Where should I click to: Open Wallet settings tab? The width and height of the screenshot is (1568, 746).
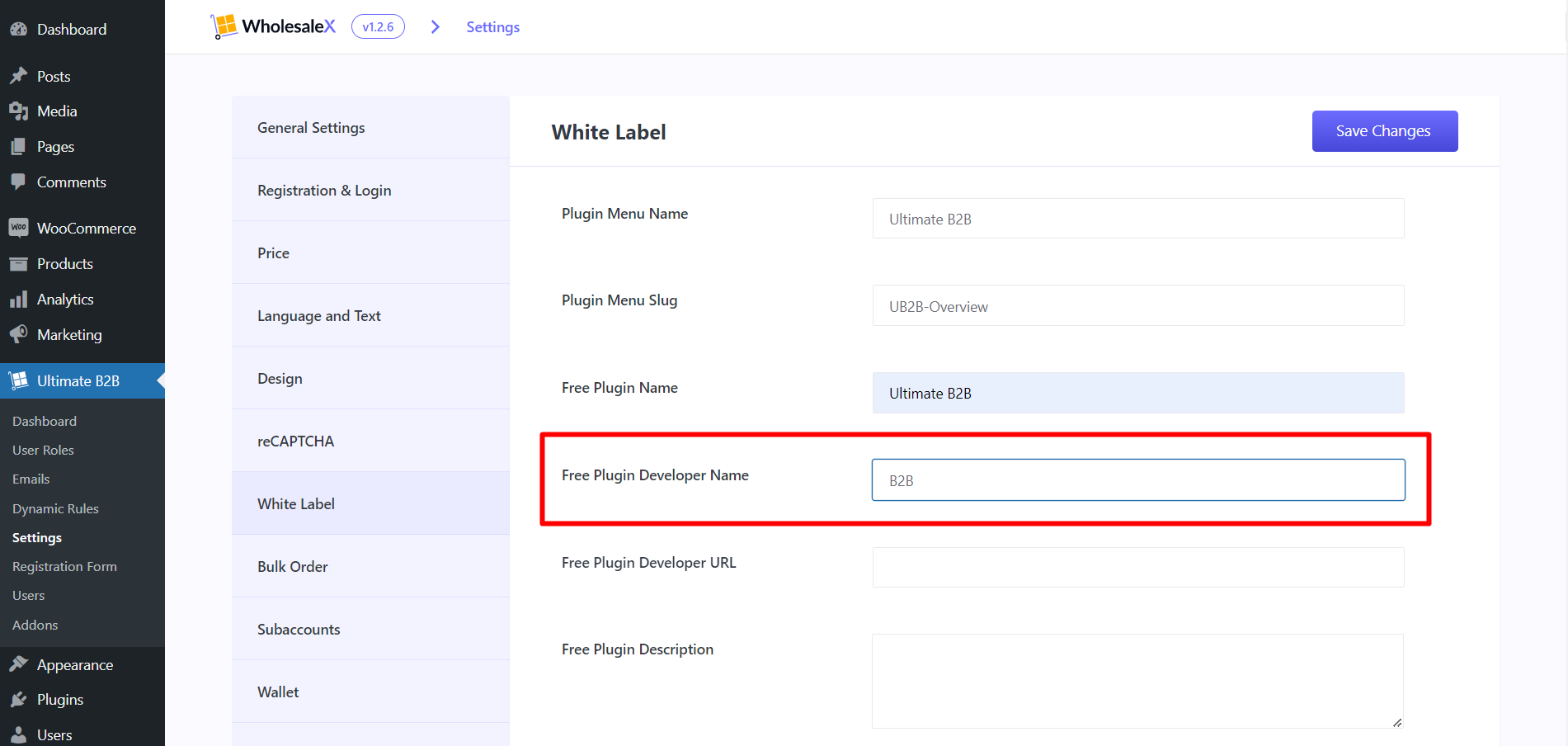pos(370,692)
